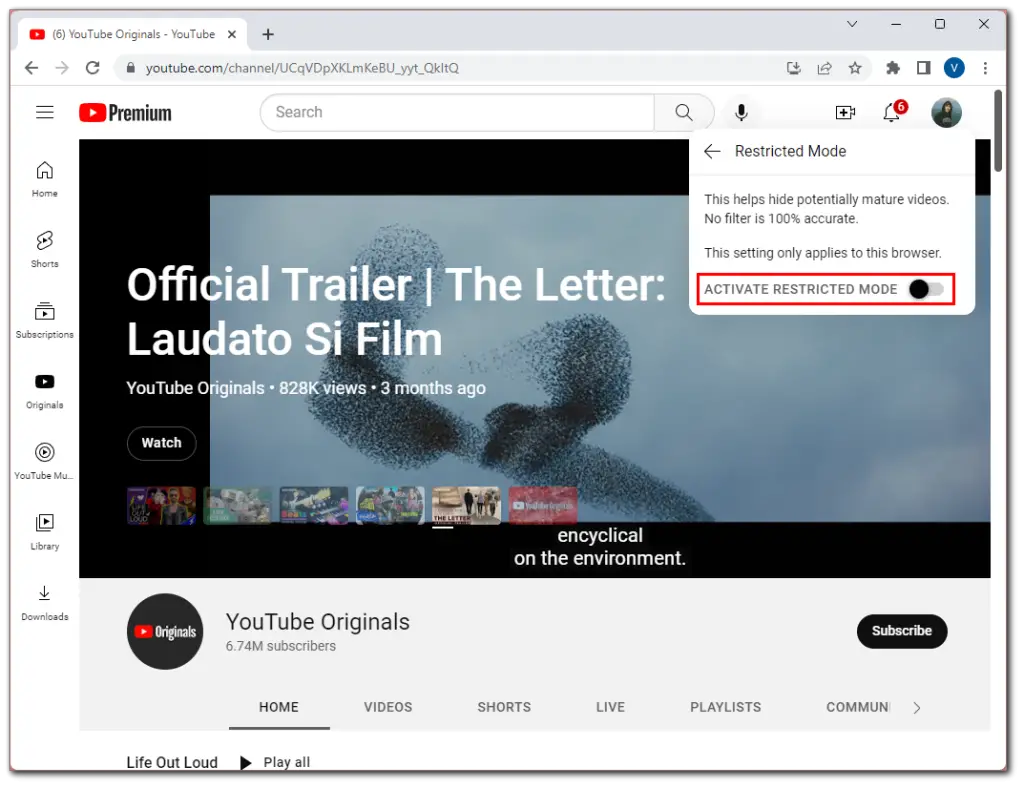Open new browser tab with plus
The width and height of the screenshot is (1024, 788).
(268, 34)
